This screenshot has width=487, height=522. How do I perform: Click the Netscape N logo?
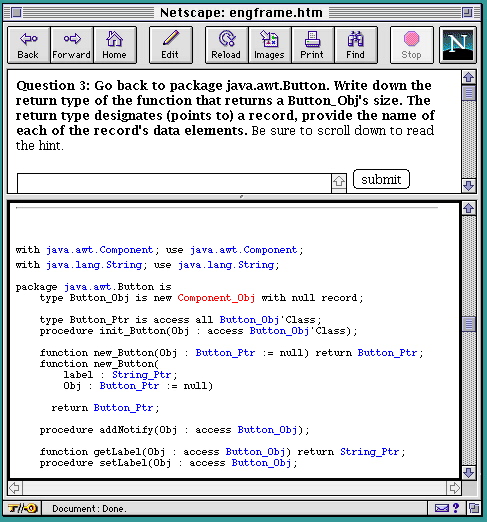(x=458, y=45)
